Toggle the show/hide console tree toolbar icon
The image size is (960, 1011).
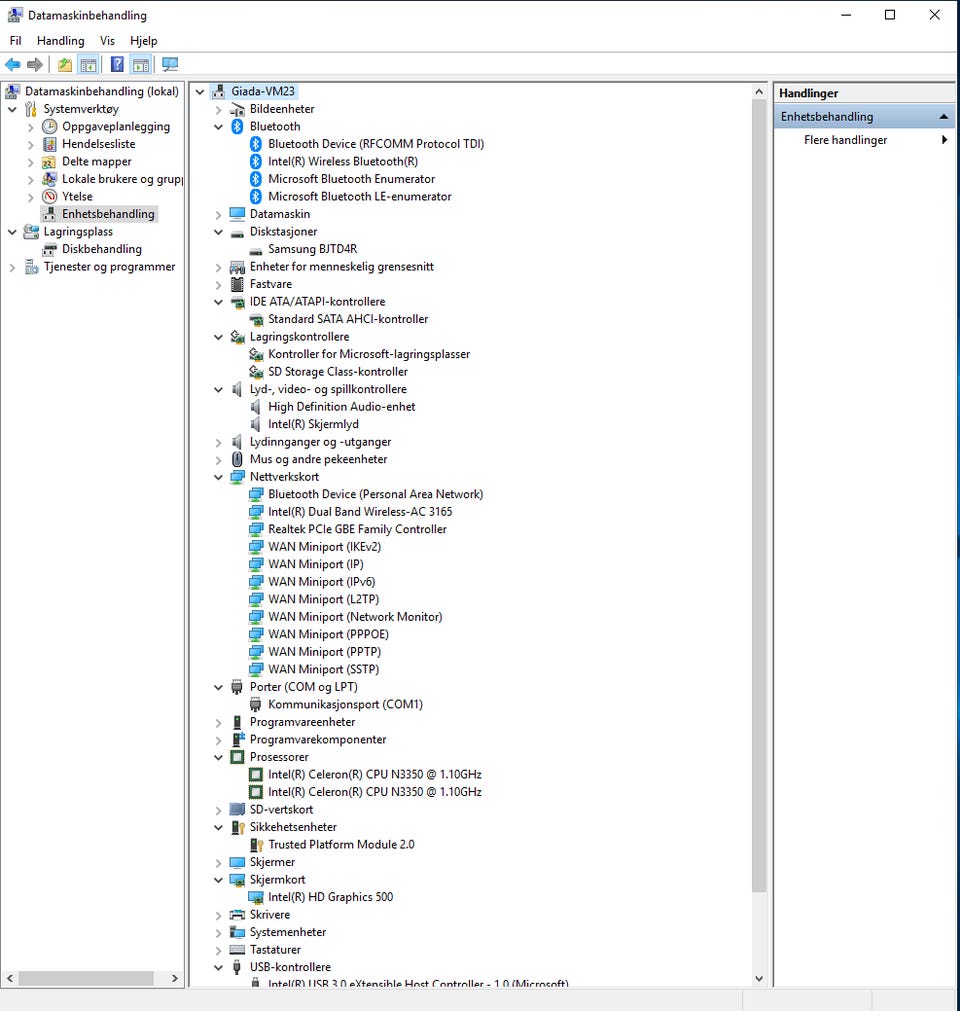[88, 64]
